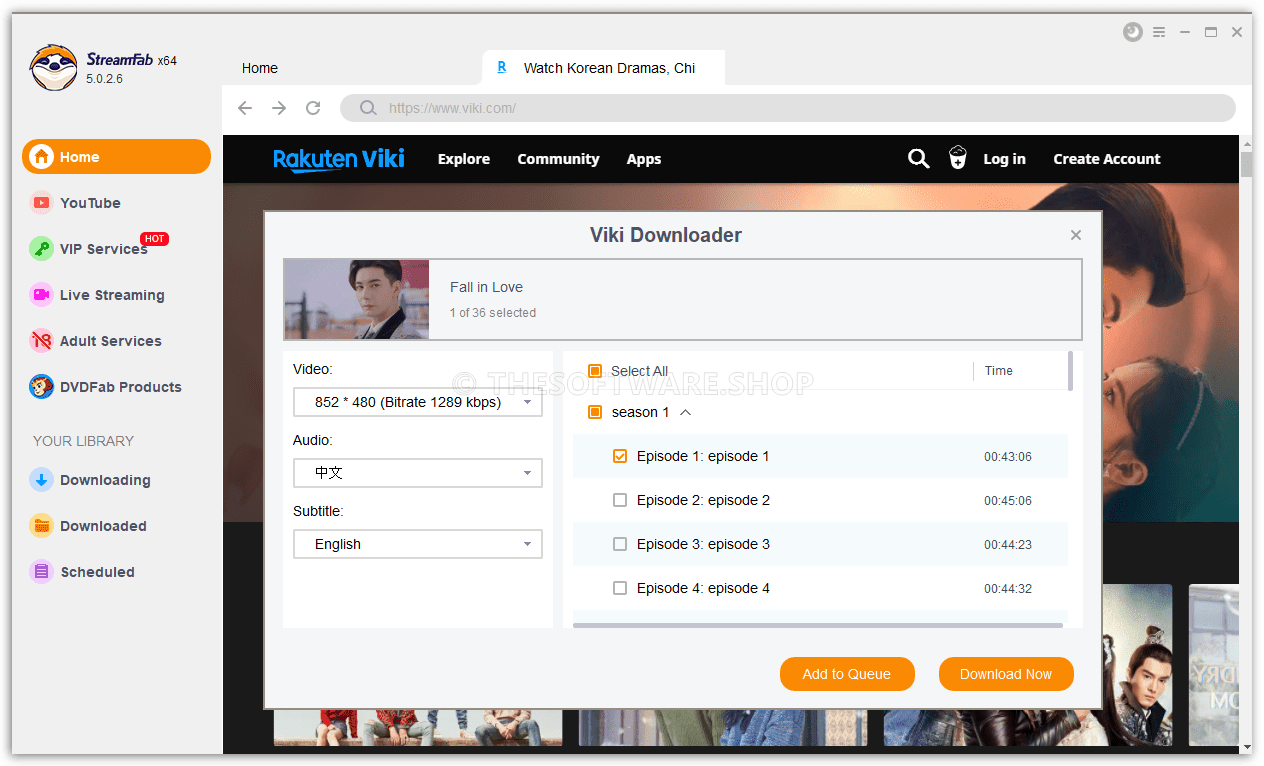Click the Fall in Love thumbnail

[x=357, y=300]
